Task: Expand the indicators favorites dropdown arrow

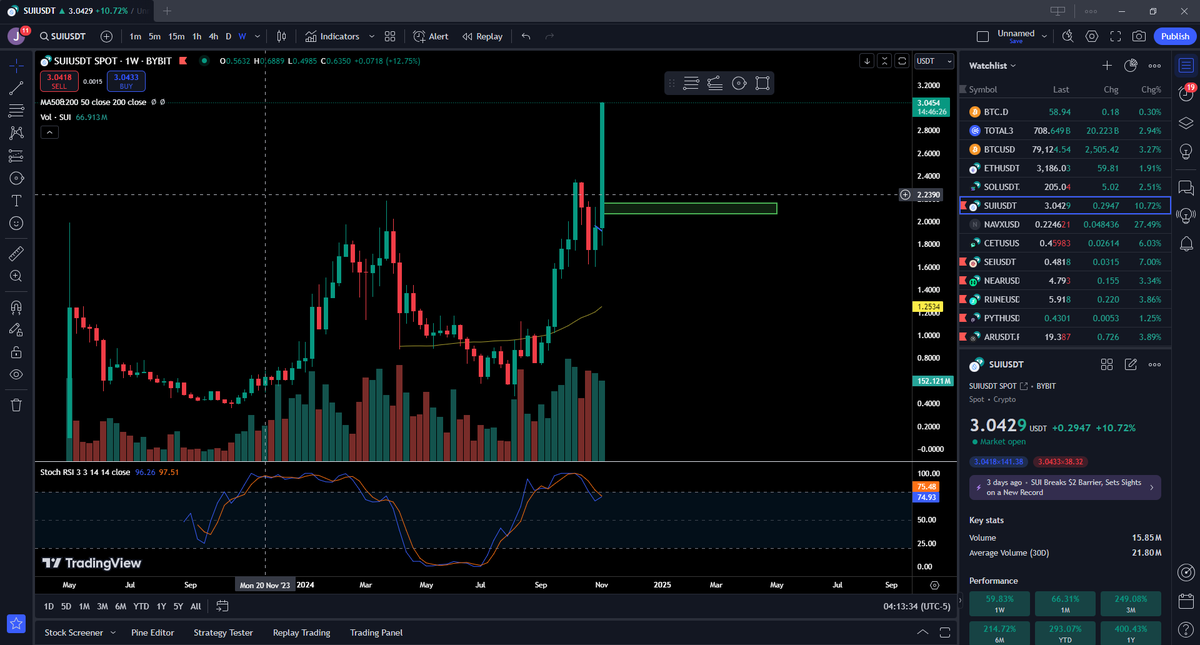Action: (x=372, y=36)
